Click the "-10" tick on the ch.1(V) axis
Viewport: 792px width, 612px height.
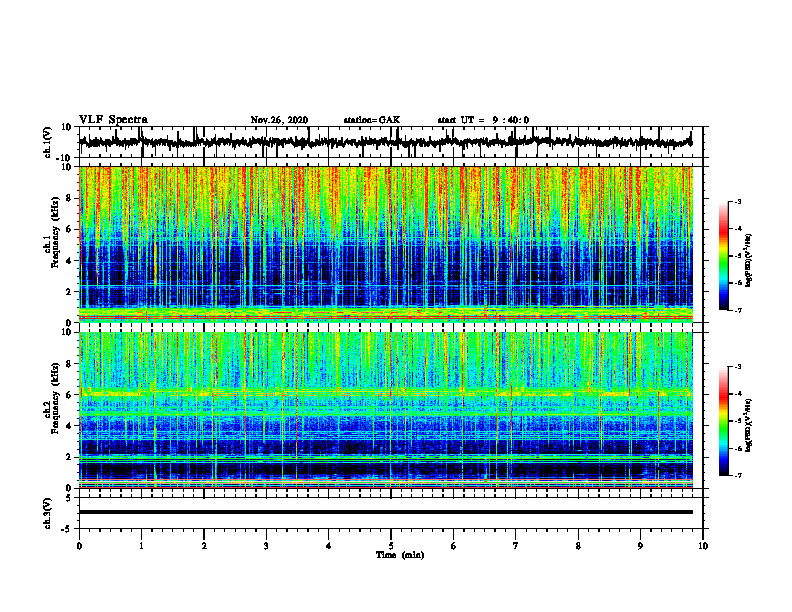point(65,158)
